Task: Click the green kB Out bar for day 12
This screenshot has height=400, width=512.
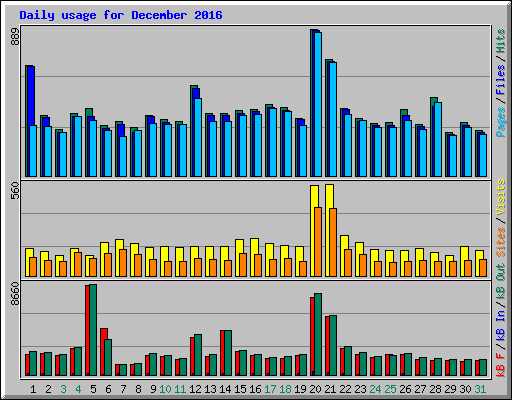Action: pyautogui.click(x=198, y=355)
